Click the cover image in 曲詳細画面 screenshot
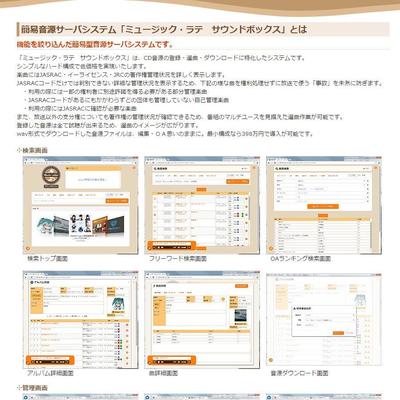Image resolution: width=400 pixels, height=400 pixels. pyautogui.click(x=241, y=315)
